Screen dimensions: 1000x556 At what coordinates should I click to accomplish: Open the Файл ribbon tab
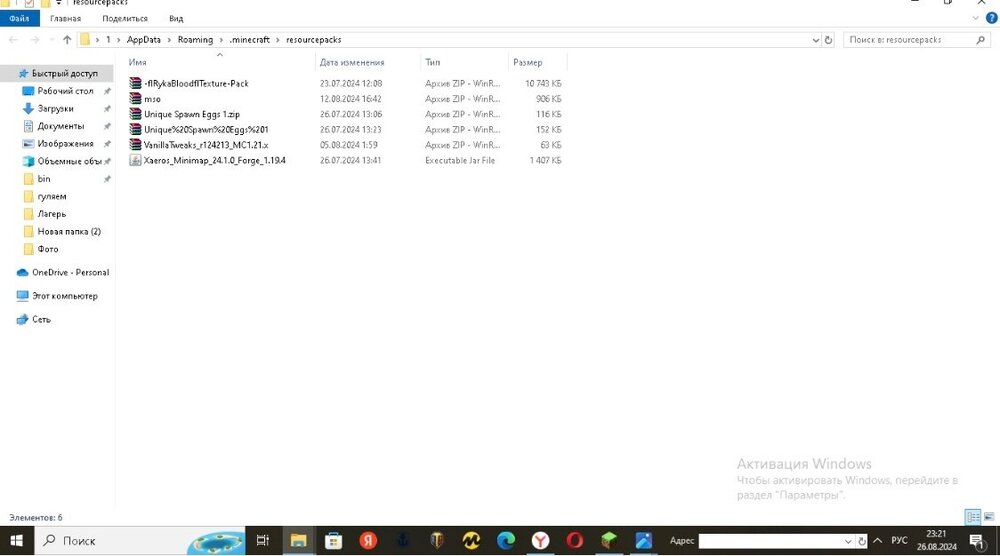tap(19, 18)
